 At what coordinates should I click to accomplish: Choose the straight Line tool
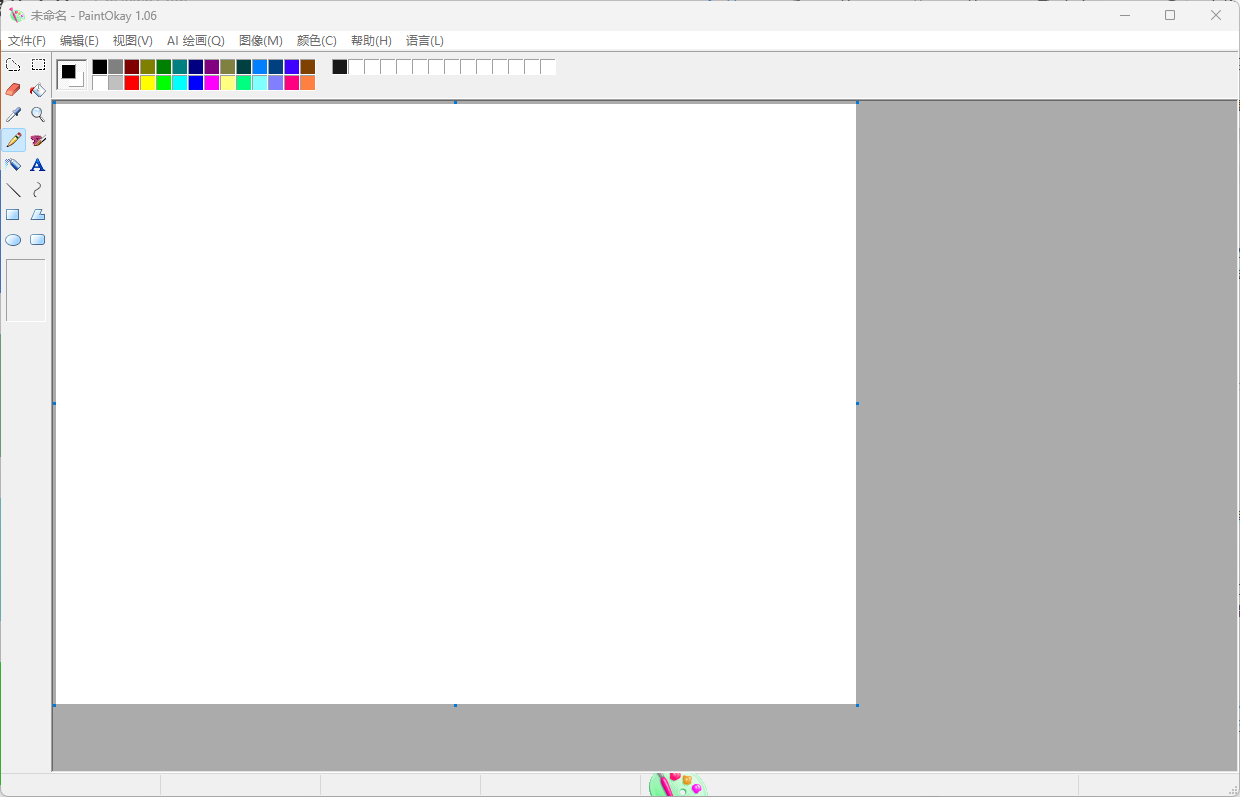pos(13,190)
